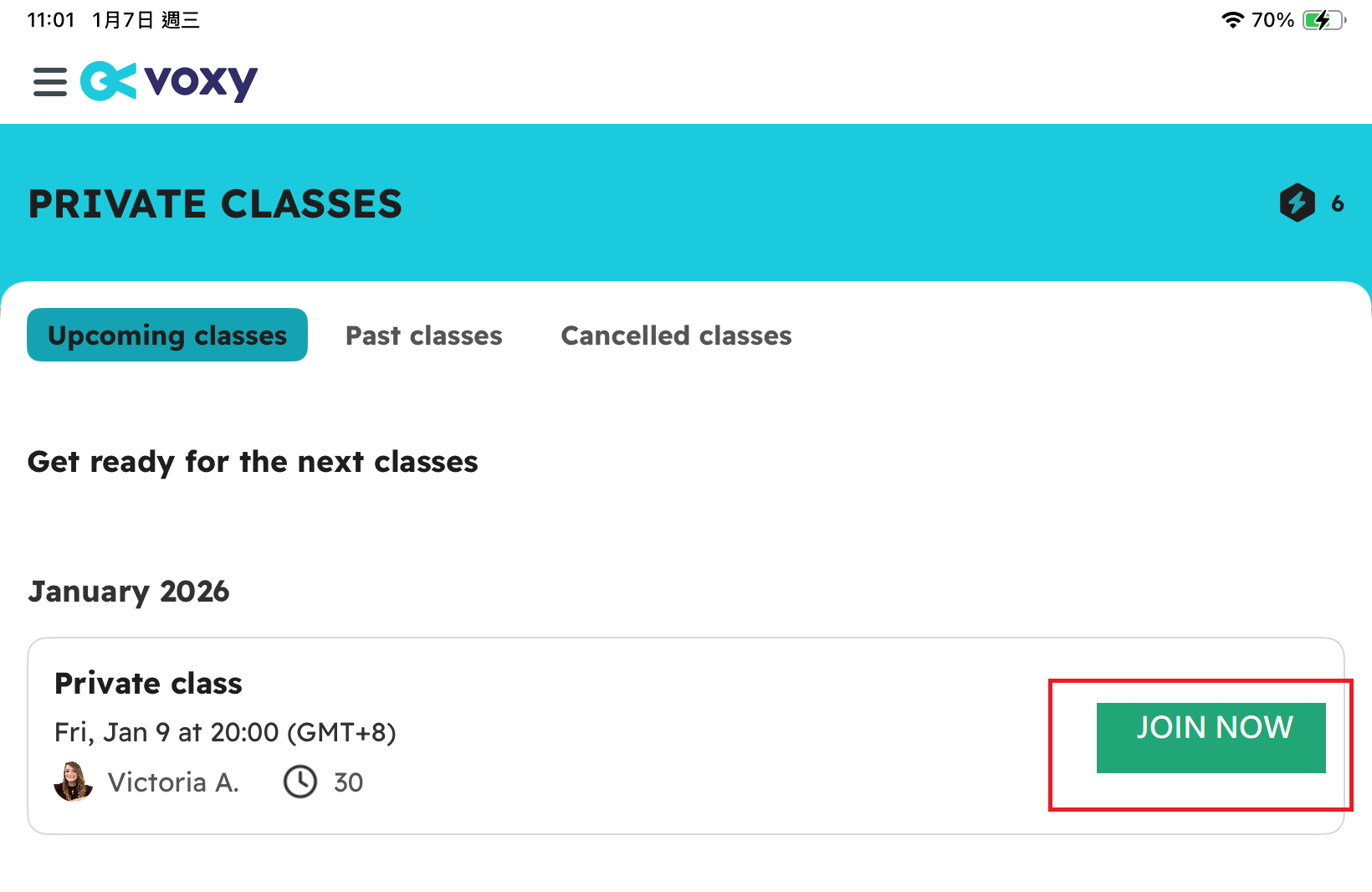Viewport: 1372px width, 892px height.
Task: Open the Private class card title
Action: (148, 684)
